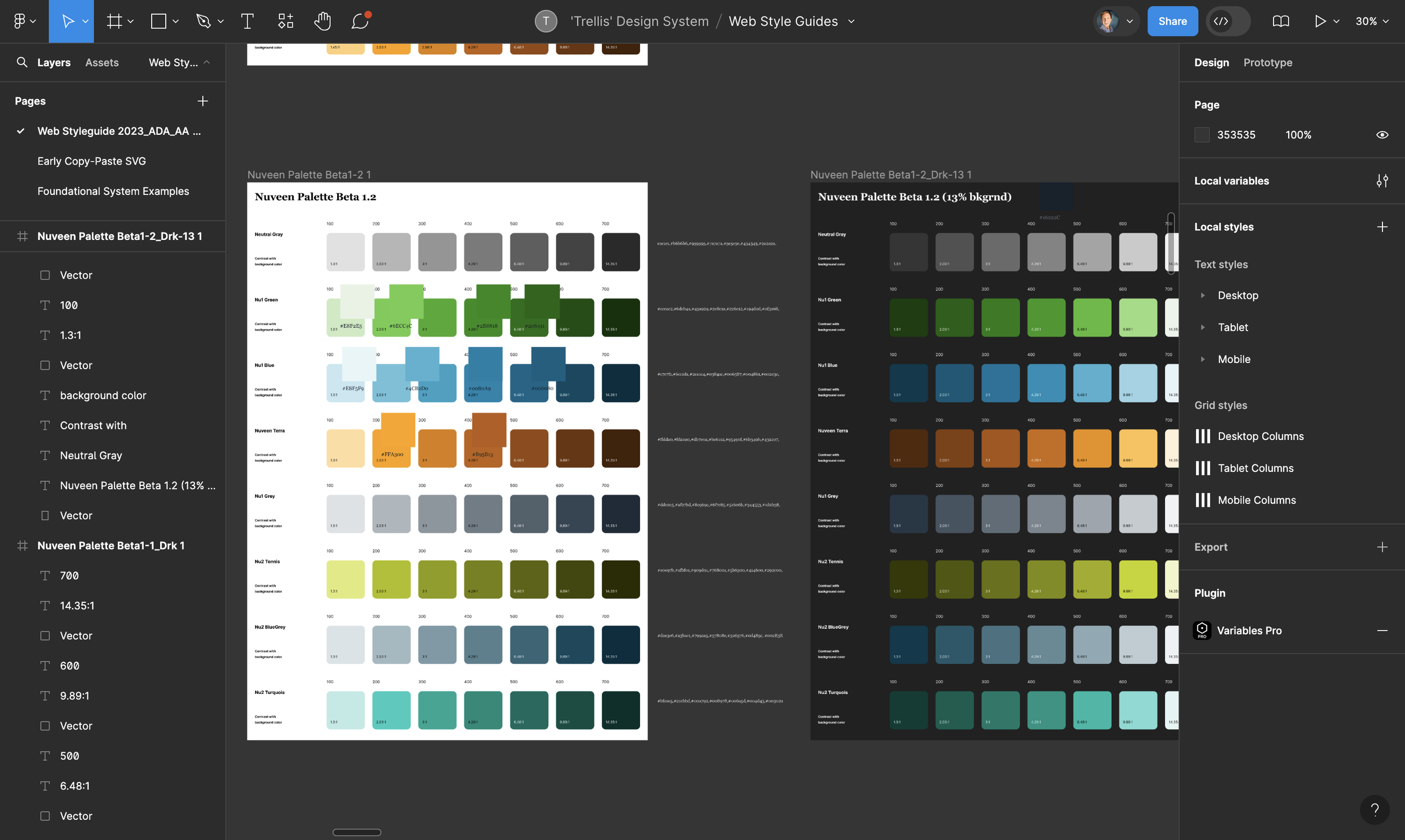Click the 100% page opacity field
Screen dimensions: 1405x840
click(1298, 135)
